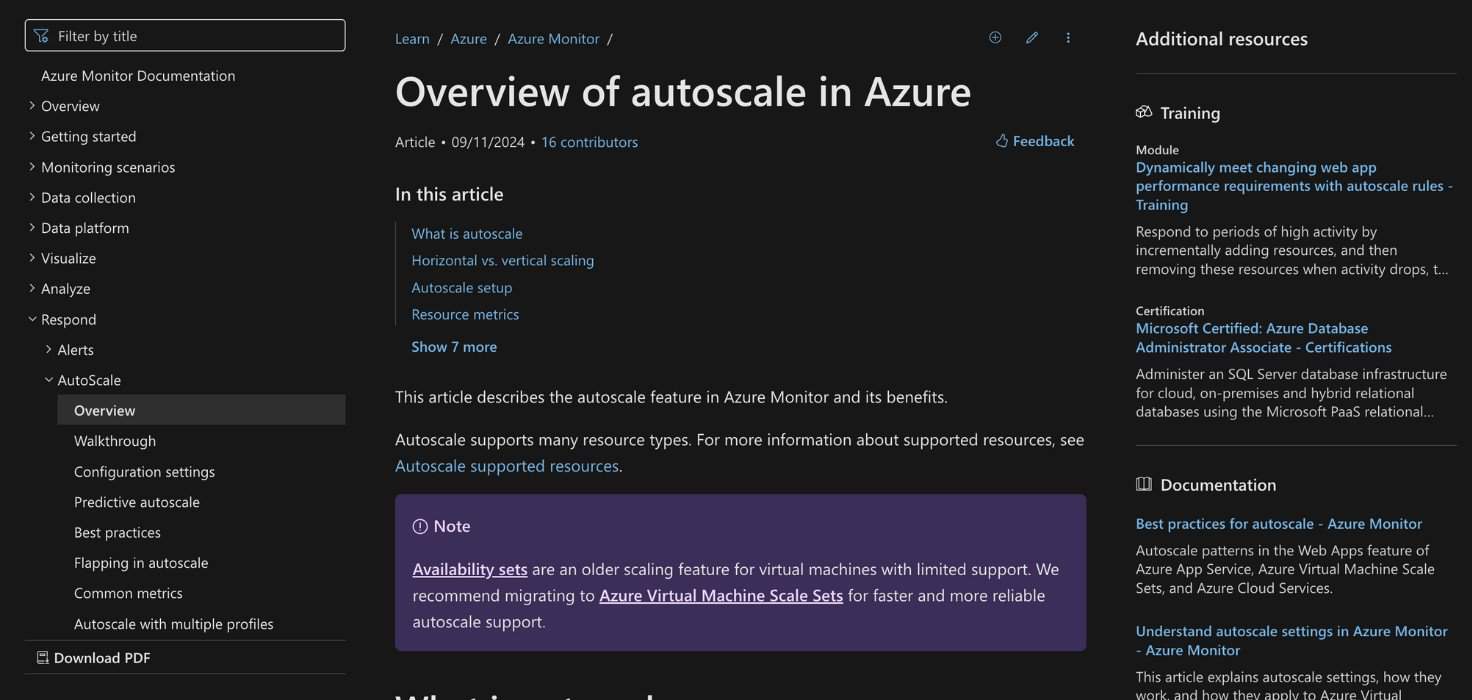Image resolution: width=1472 pixels, height=700 pixels.
Task: Show 7 more article sections
Action: click(454, 347)
